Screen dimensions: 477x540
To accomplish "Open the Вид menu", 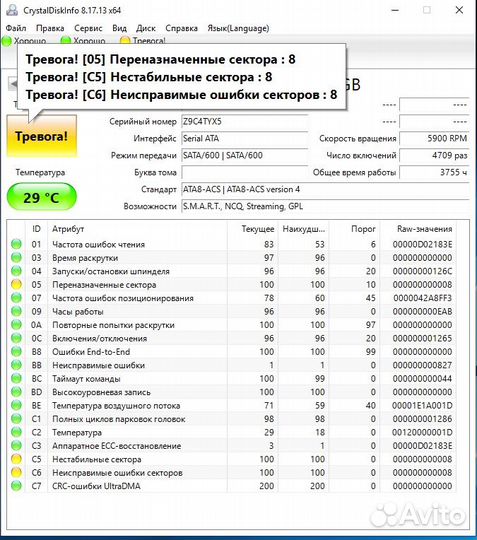I will (x=119, y=28).
